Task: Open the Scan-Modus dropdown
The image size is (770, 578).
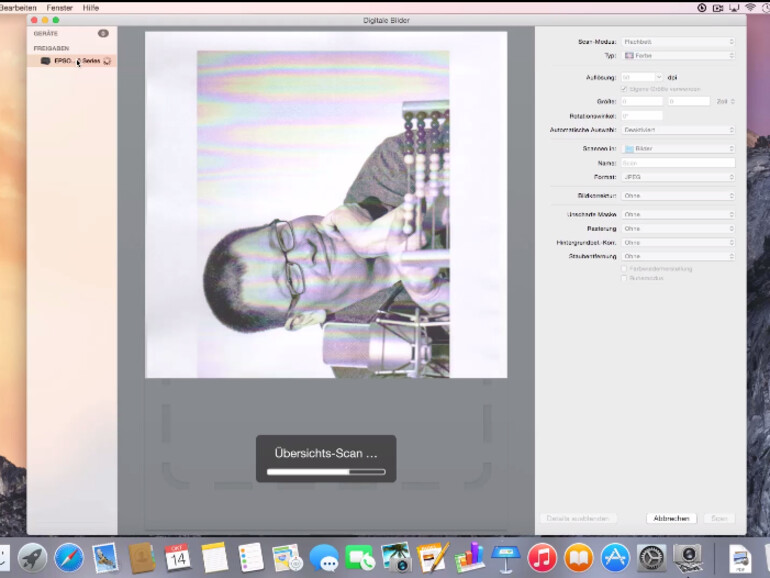Action: pos(678,42)
